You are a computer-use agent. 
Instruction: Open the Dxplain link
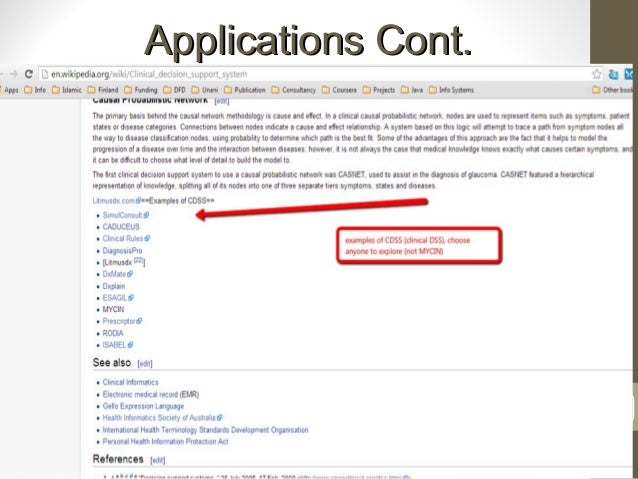tap(114, 286)
